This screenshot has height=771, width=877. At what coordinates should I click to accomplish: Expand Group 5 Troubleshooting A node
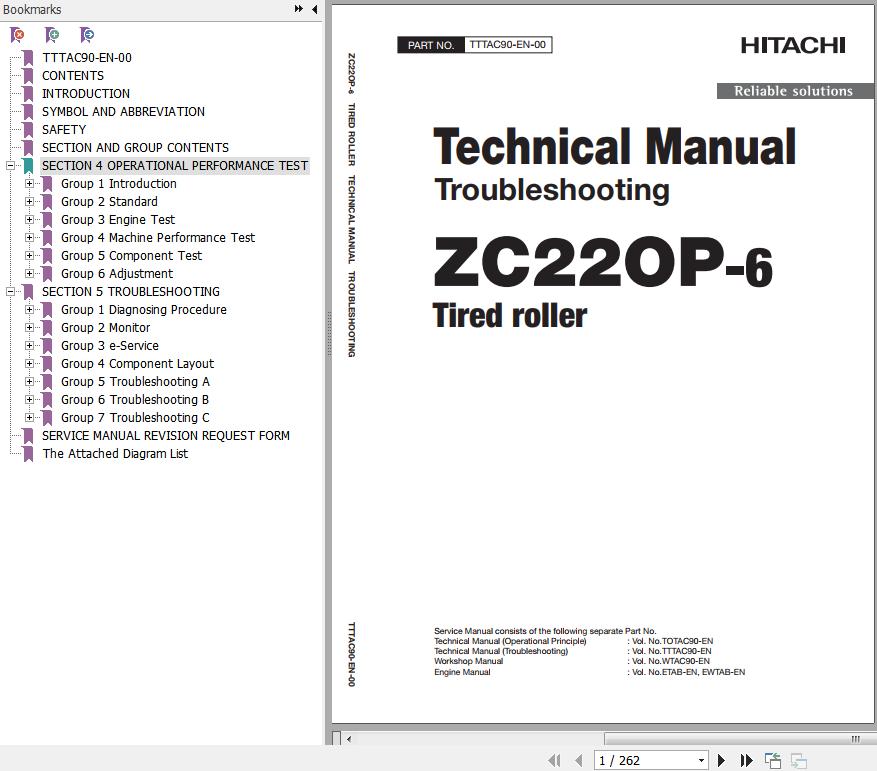[29, 382]
